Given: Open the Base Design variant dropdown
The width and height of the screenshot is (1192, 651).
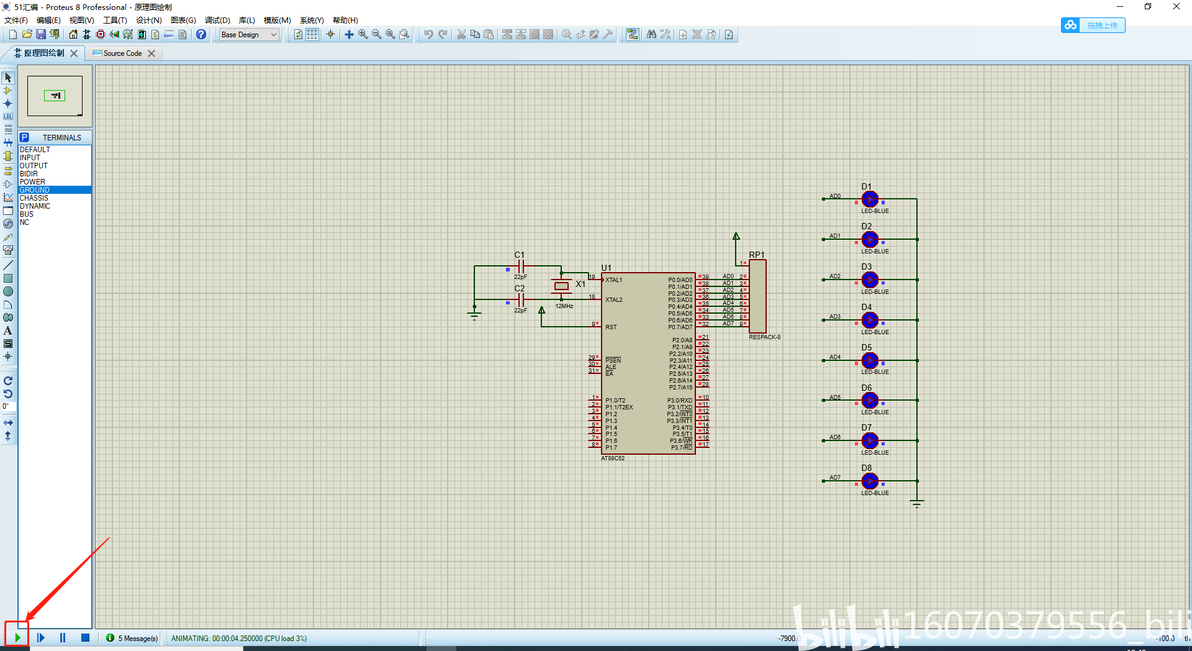Looking at the screenshot, I should [249, 35].
